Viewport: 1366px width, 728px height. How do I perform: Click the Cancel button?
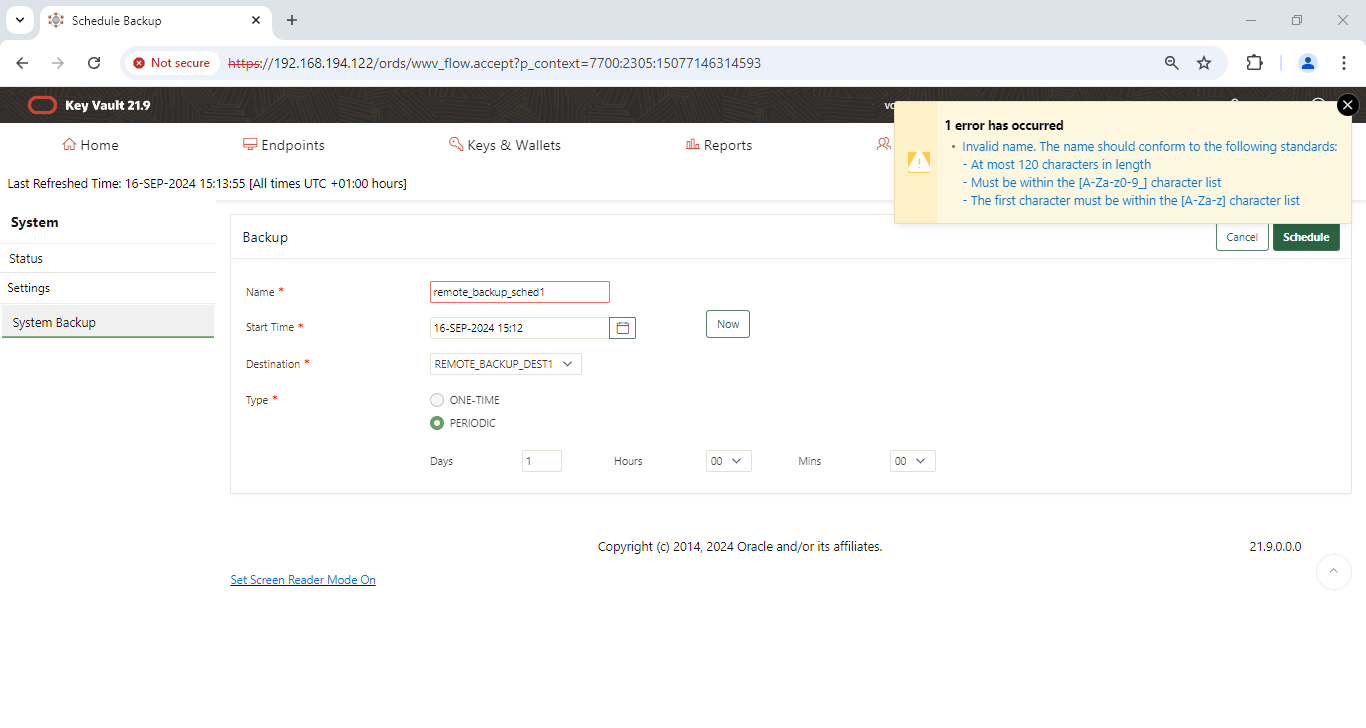point(1242,237)
